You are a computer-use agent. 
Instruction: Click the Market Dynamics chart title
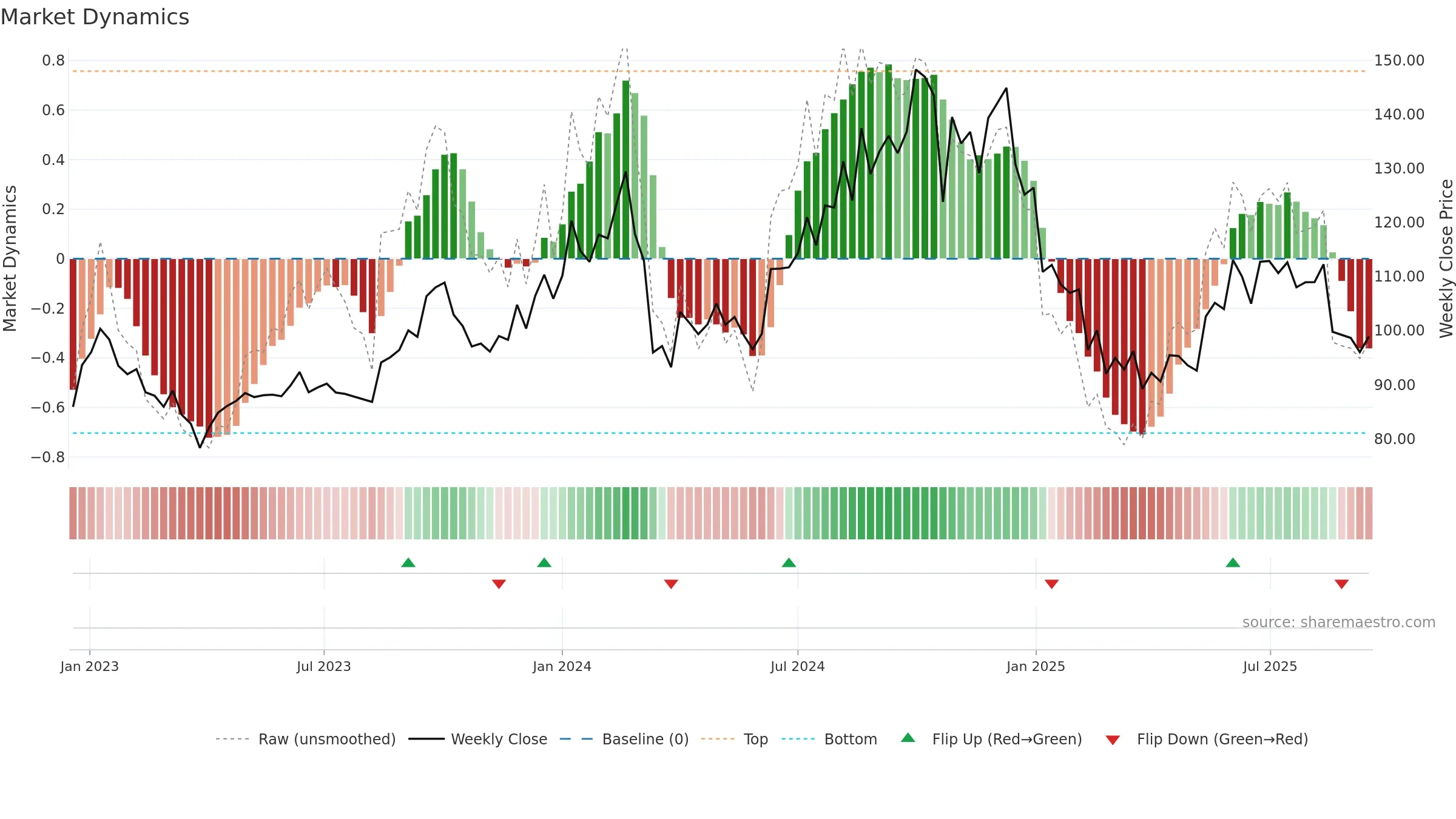pos(95,17)
